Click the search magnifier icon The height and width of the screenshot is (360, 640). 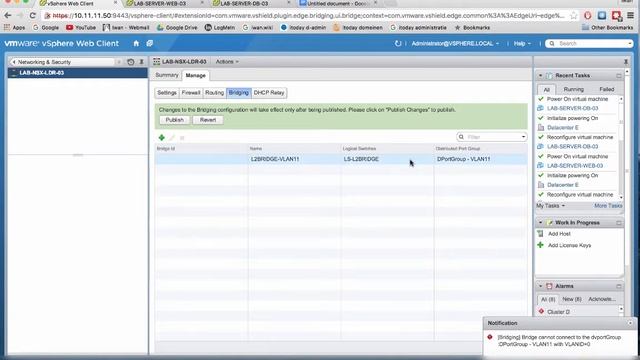(552, 43)
